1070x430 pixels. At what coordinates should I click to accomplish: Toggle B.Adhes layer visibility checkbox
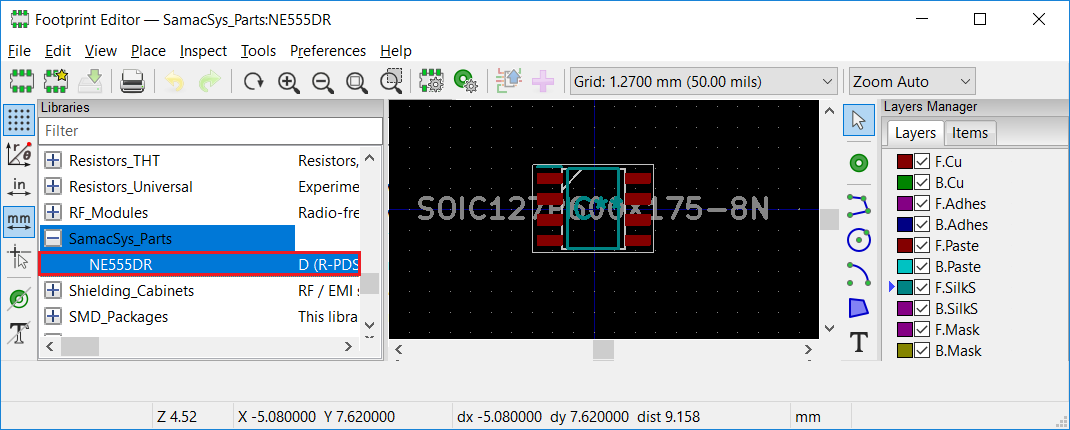[922, 225]
